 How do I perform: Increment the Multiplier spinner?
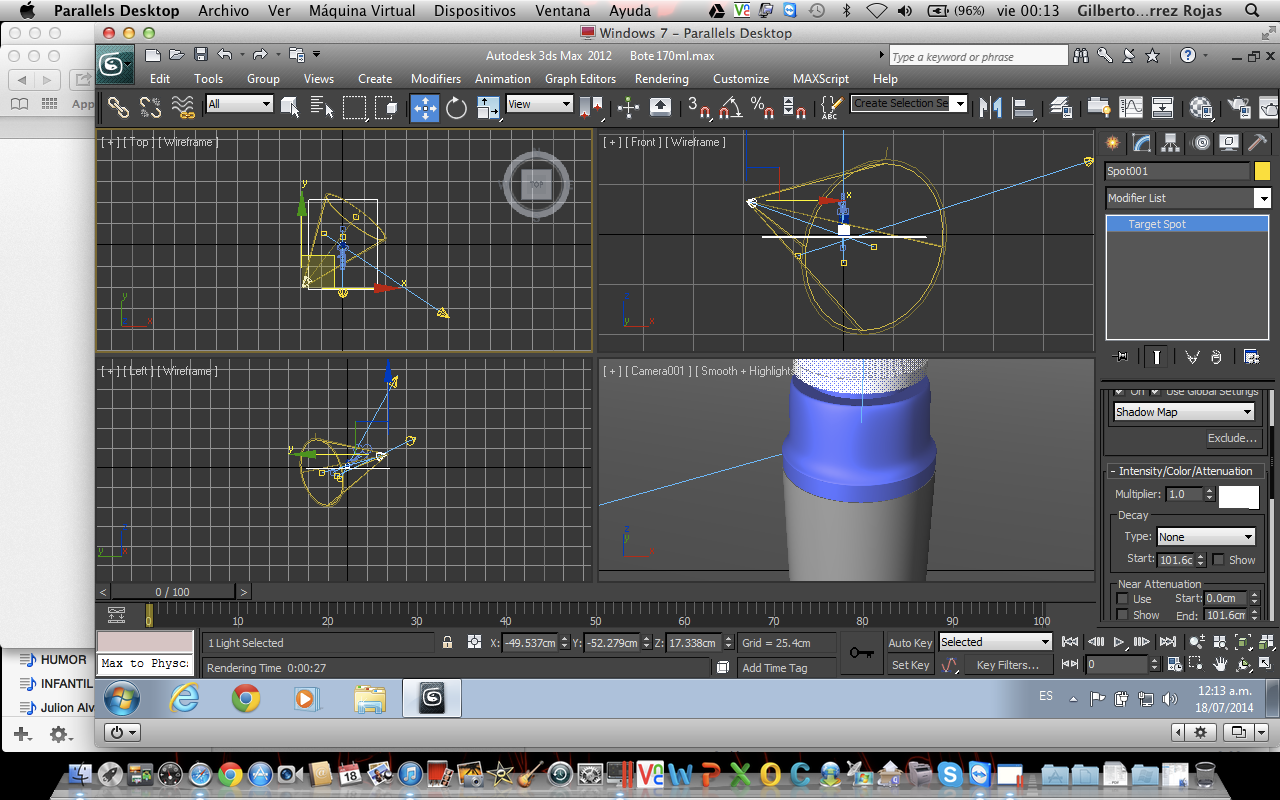pos(1209,490)
